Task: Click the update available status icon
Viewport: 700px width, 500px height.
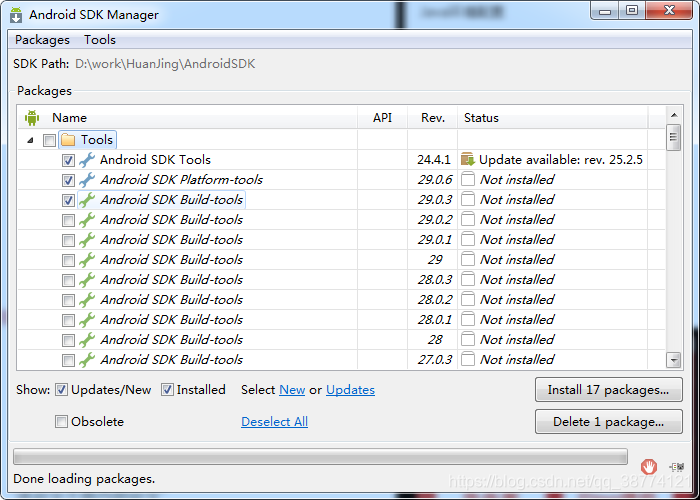Action: click(468, 159)
